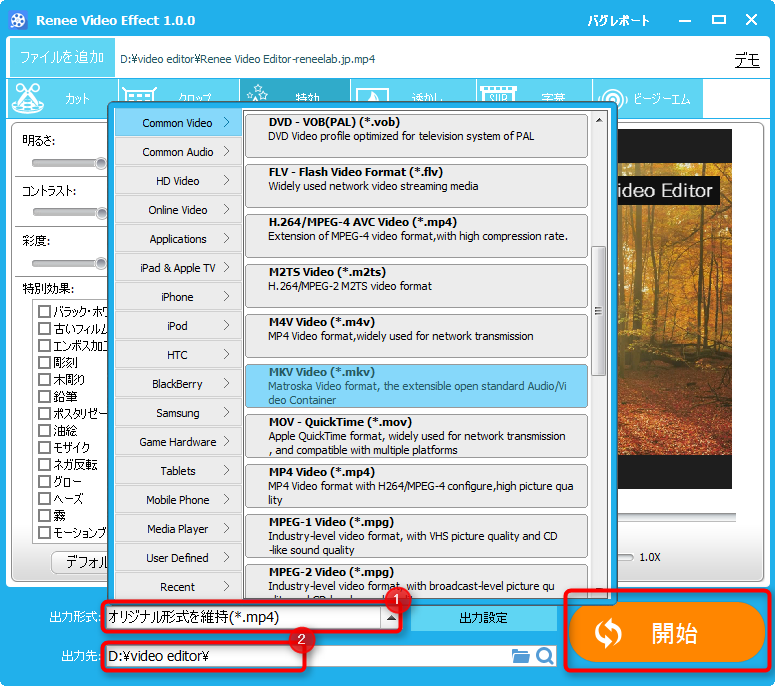Open the Effects stars icon tab

click(257, 92)
